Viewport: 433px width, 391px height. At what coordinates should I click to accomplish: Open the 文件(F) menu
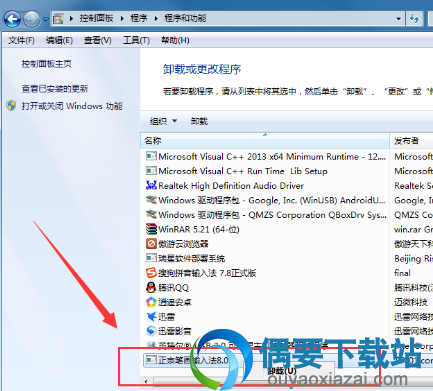pos(21,40)
